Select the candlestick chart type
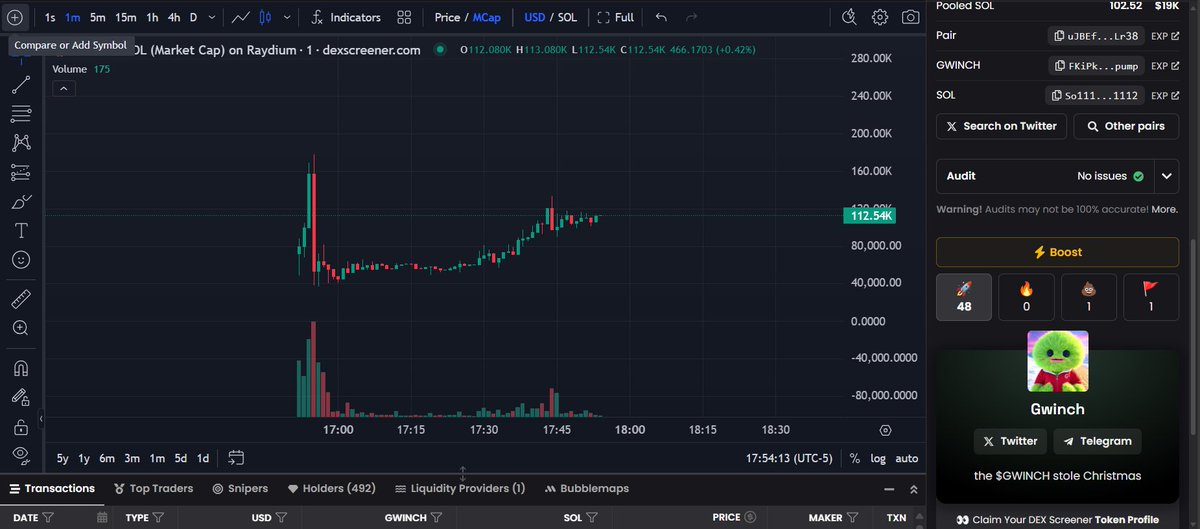 (x=265, y=17)
